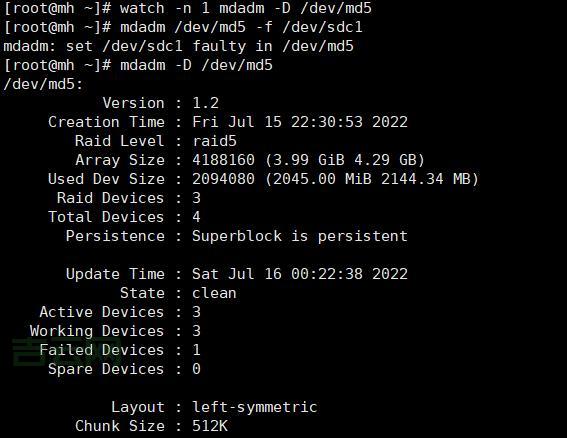Screen dimensions: 567x438
Task: Click the raid5 Raid Level value
Action: pos(214,141)
